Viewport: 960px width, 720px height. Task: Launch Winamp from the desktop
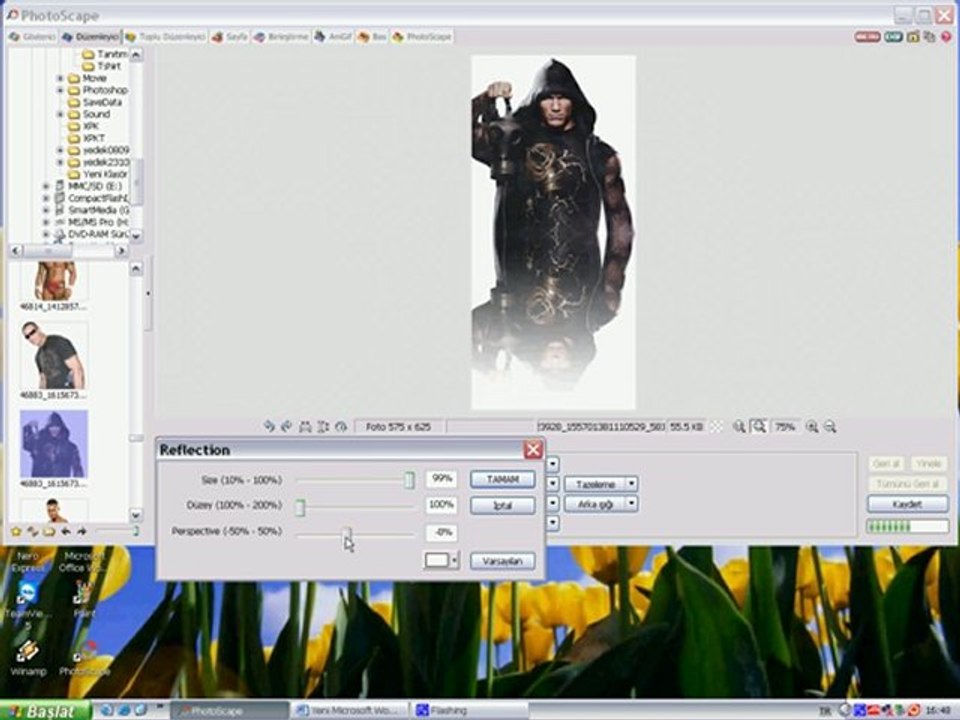pos(26,652)
